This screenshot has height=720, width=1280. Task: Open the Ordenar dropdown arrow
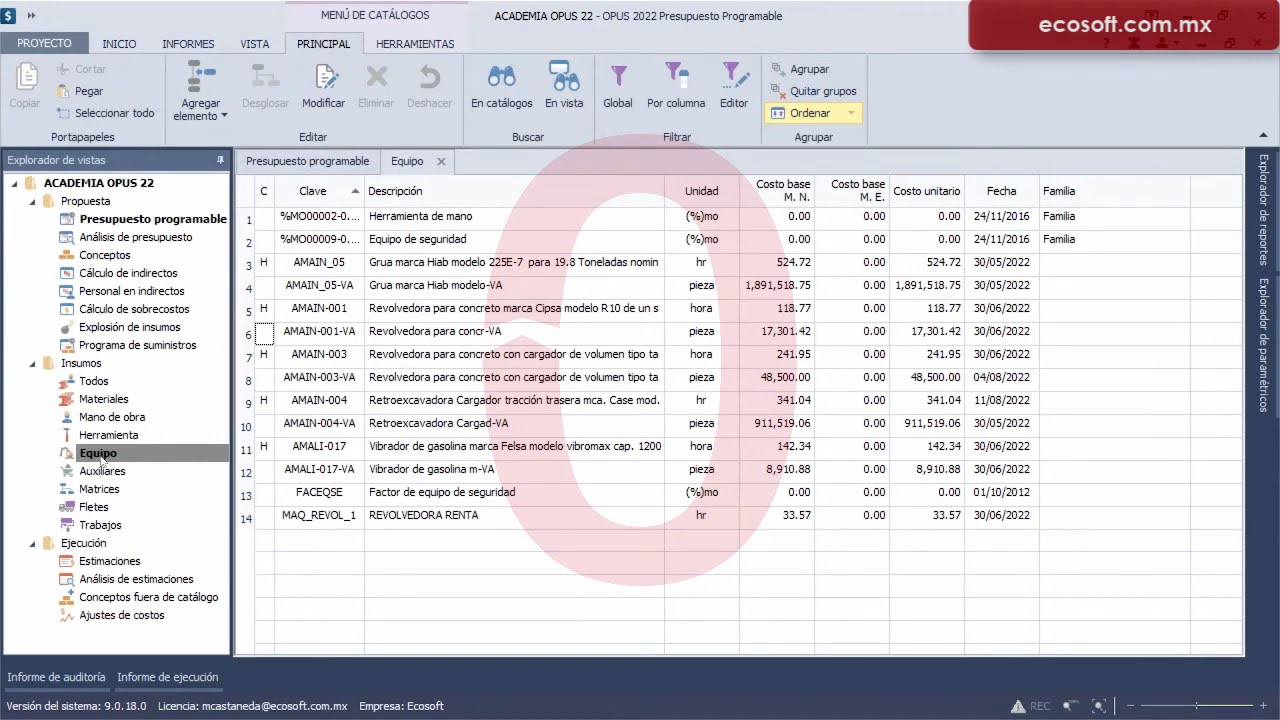pyautogui.click(x=851, y=113)
